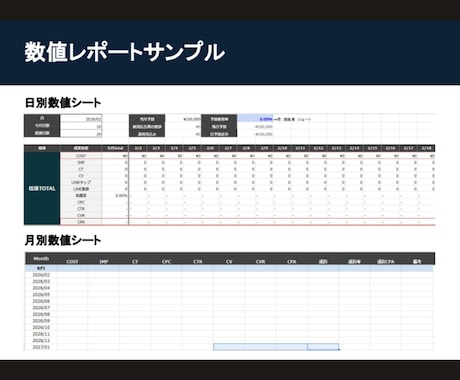Select the 2/10 date column header
The image size is (460, 380).
click(x=282, y=148)
